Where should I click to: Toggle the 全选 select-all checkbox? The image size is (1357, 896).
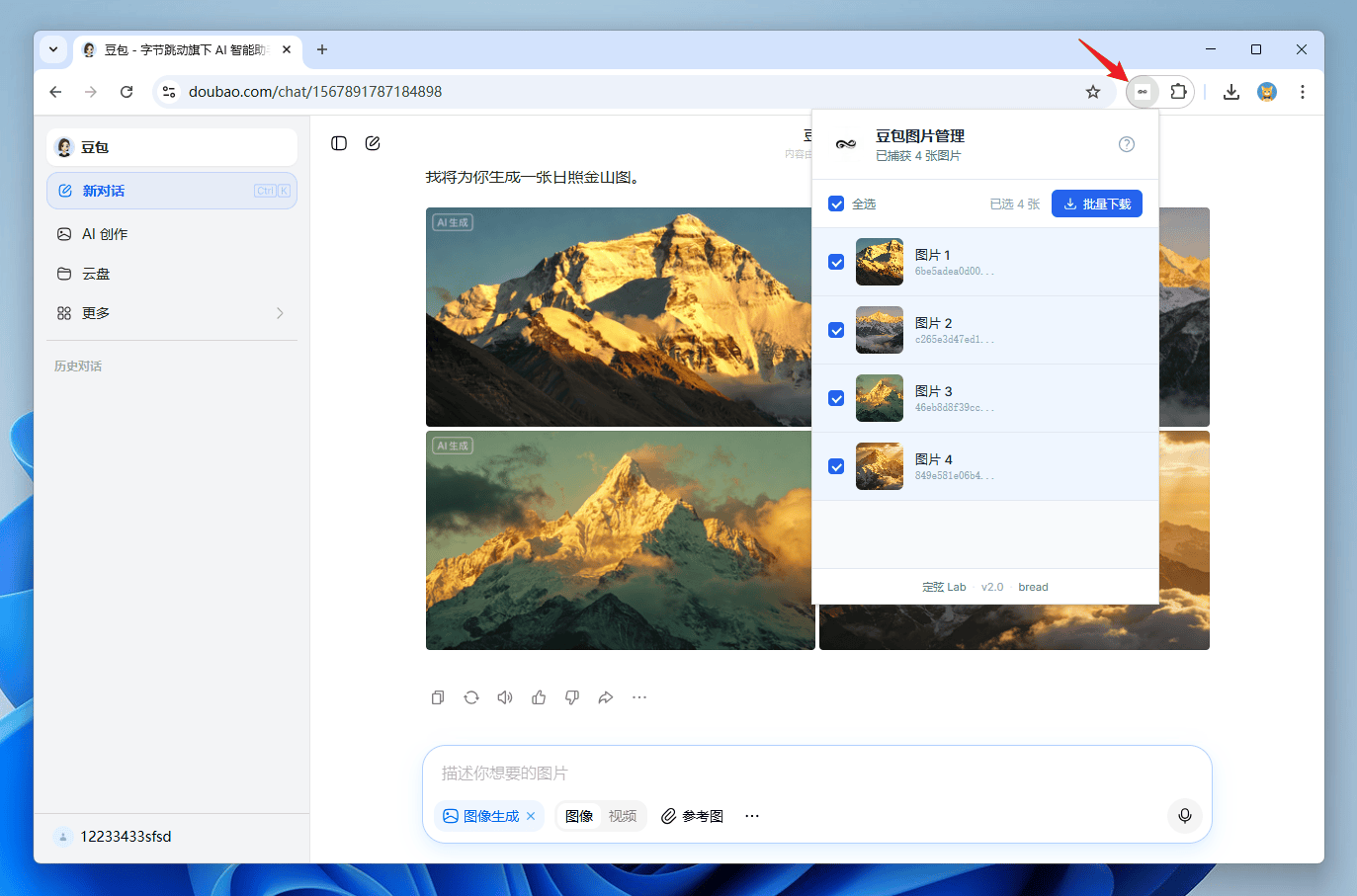point(835,203)
